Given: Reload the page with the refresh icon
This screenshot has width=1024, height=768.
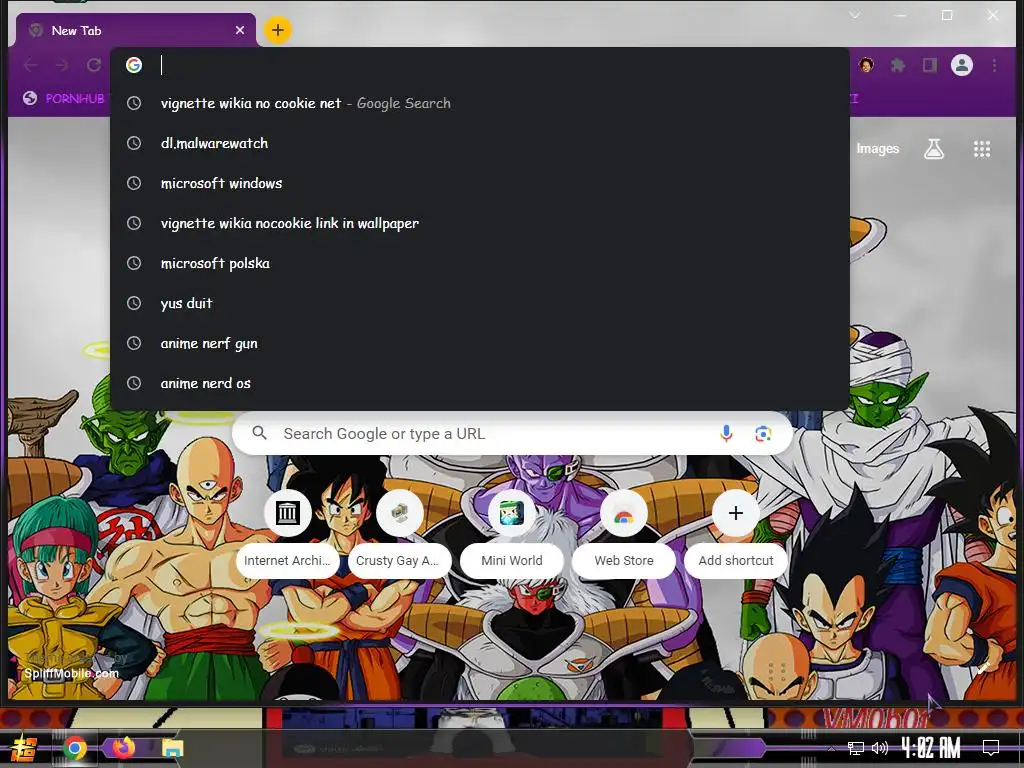Looking at the screenshot, I should pyautogui.click(x=94, y=65).
